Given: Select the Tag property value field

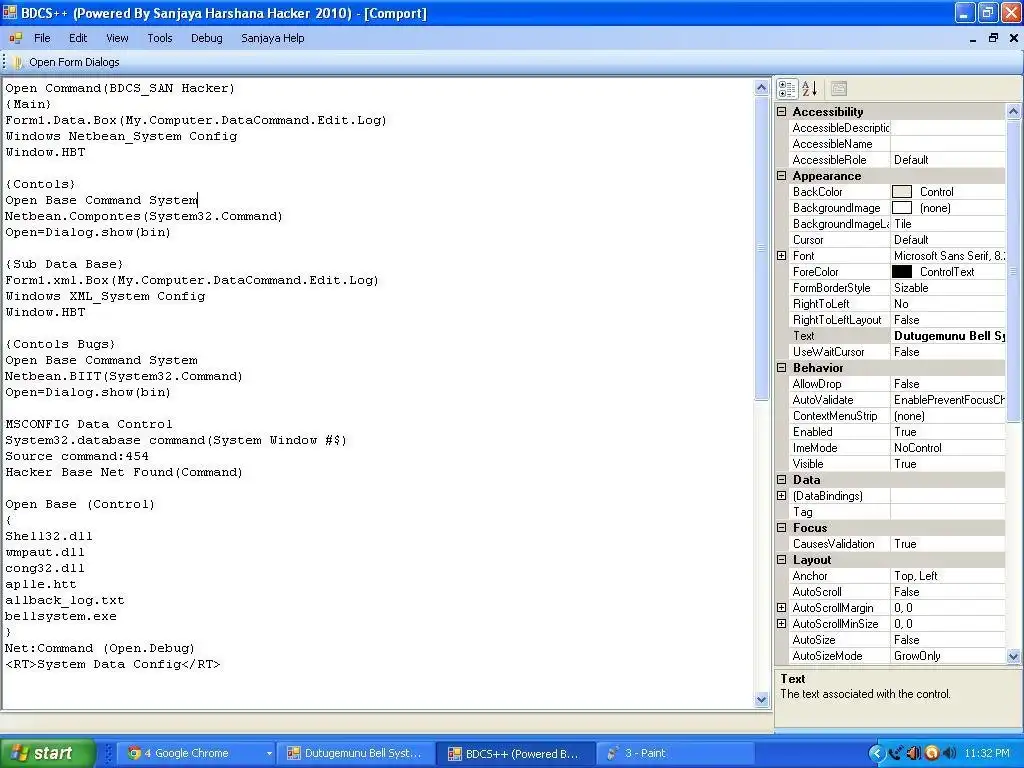Looking at the screenshot, I should 948,512.
